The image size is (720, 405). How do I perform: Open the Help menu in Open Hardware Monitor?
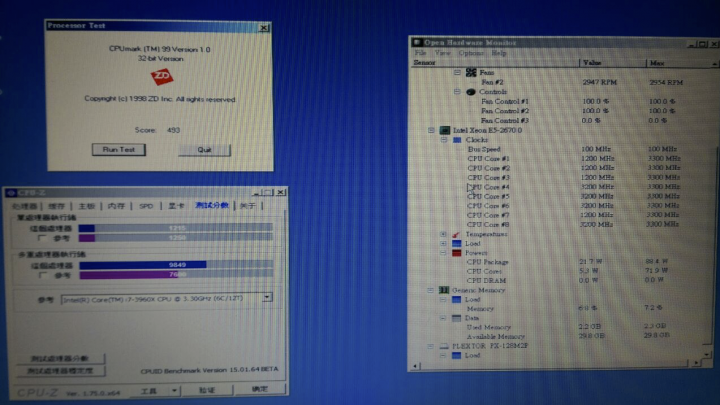coord(499,53)
